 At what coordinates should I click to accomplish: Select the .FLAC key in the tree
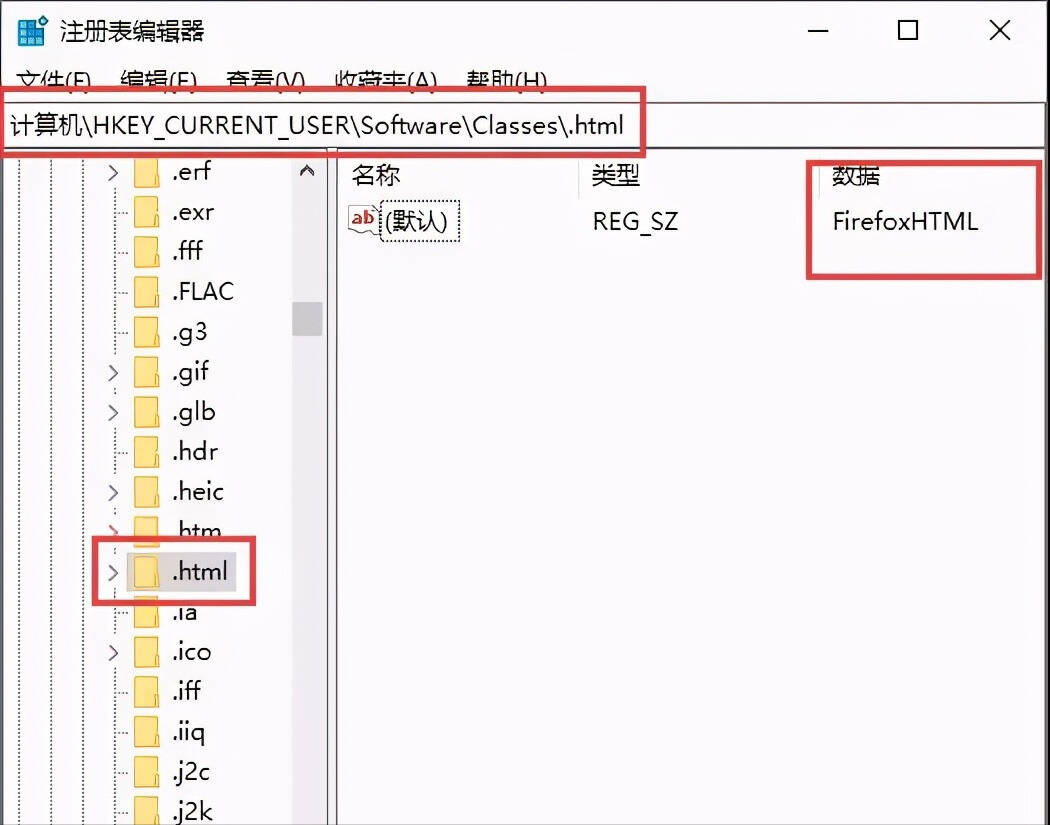coord(204,291)
